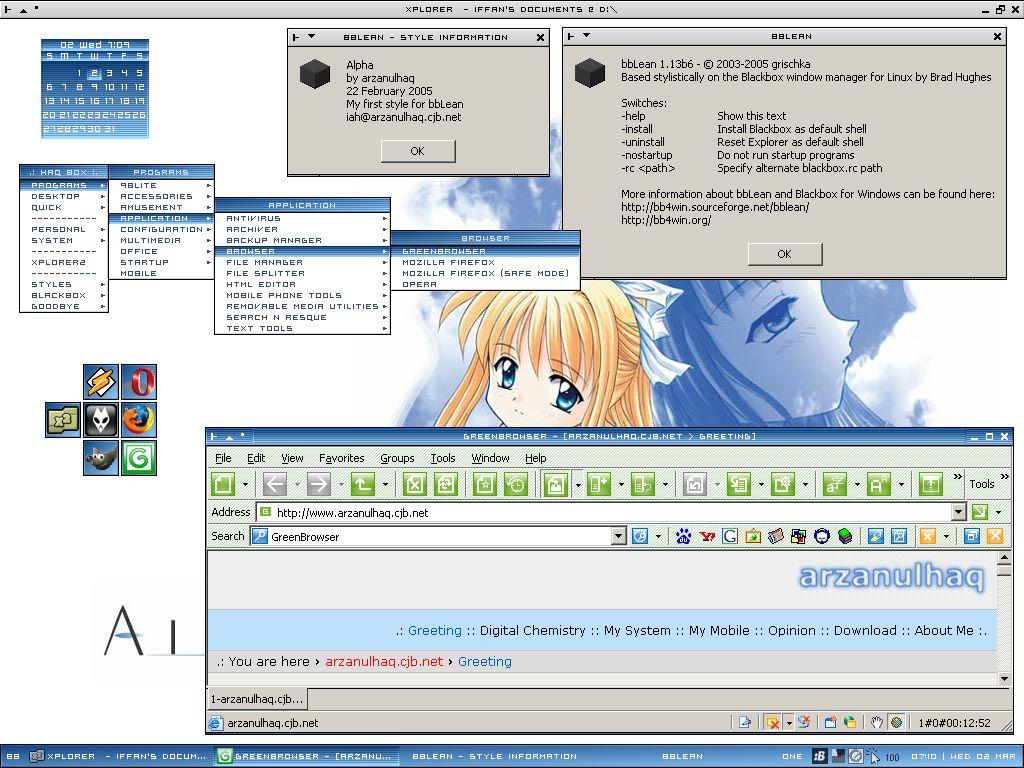Click the B tray icon in bottom taskbar
1024x768 pixels.
(819, 756)
